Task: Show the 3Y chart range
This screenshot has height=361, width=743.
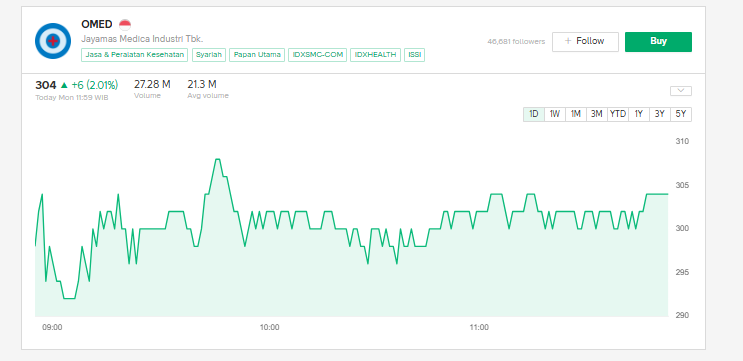Action: (x=660, y=114)
